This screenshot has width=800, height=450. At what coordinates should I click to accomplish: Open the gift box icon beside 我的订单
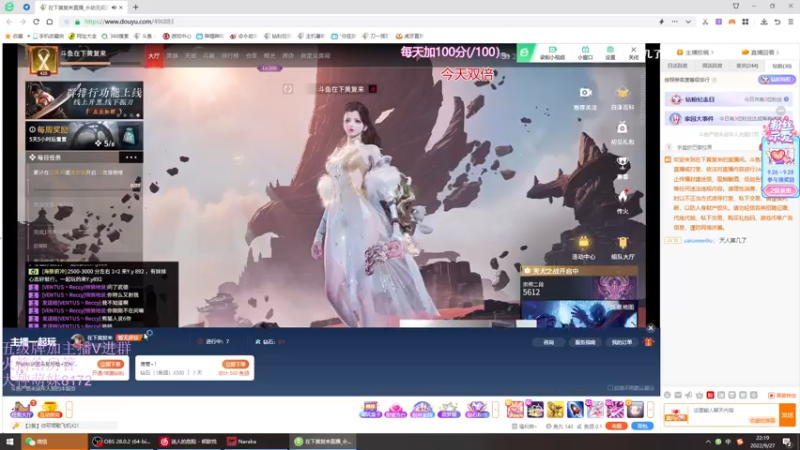[648, 342]
